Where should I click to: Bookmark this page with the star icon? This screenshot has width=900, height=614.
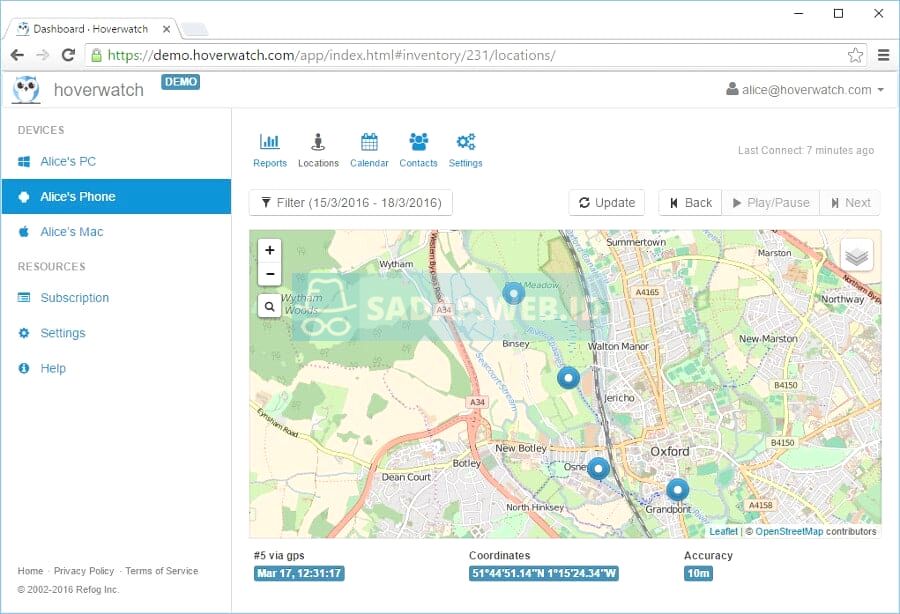pyautogui.click(x=855, y=55)
